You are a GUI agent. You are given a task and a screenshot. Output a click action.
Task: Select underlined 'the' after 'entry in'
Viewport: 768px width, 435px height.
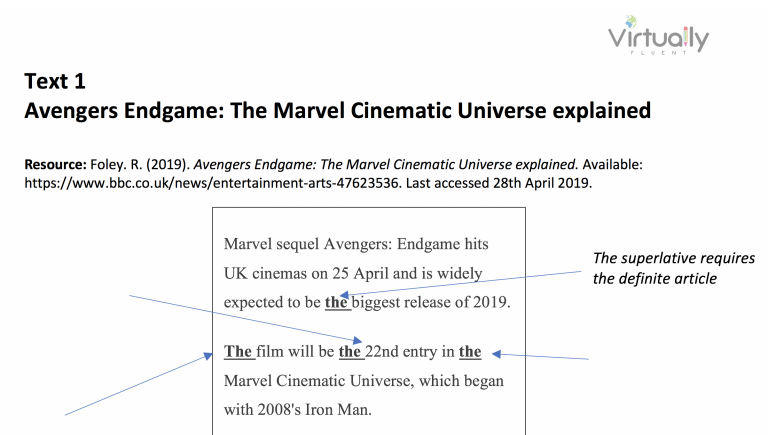pyautogui.click(x=470, y=351)
